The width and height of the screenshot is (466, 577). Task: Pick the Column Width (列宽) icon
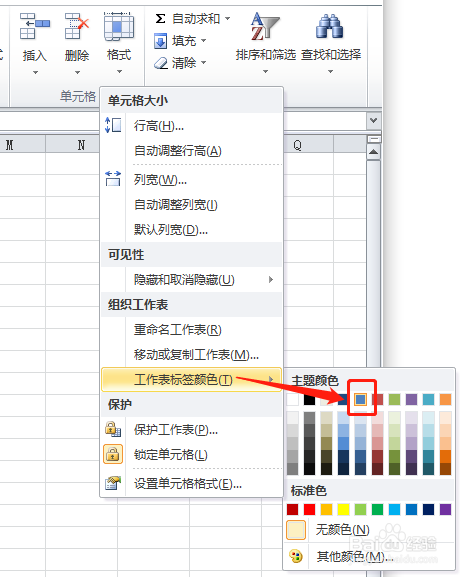[x=113, y=179]
